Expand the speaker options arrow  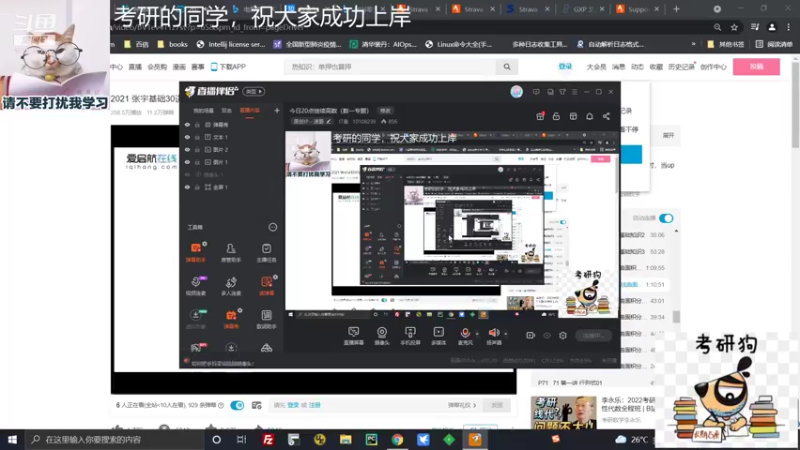click(x=506, y=334)
